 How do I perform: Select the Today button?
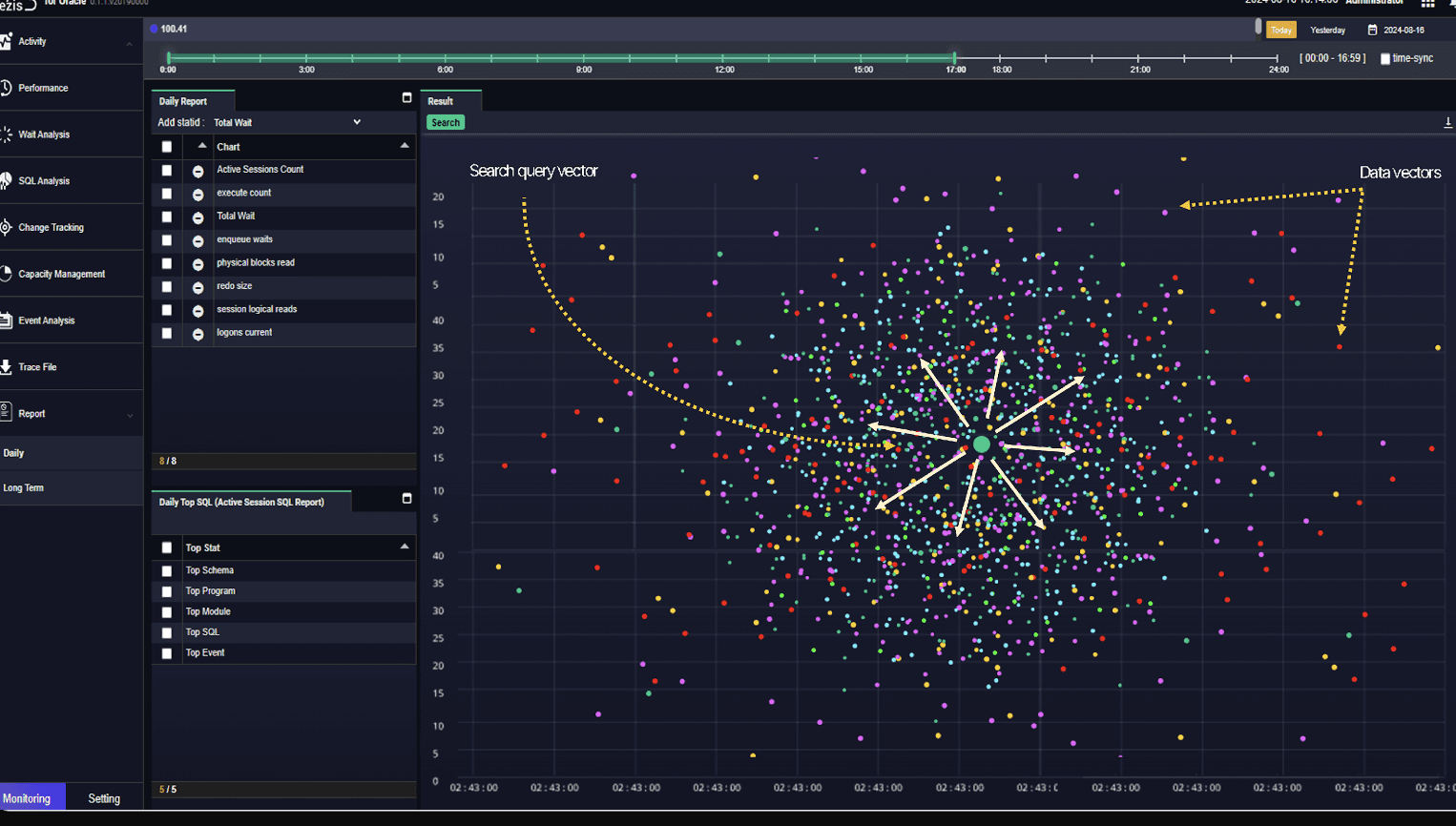tap(1281, 30)
